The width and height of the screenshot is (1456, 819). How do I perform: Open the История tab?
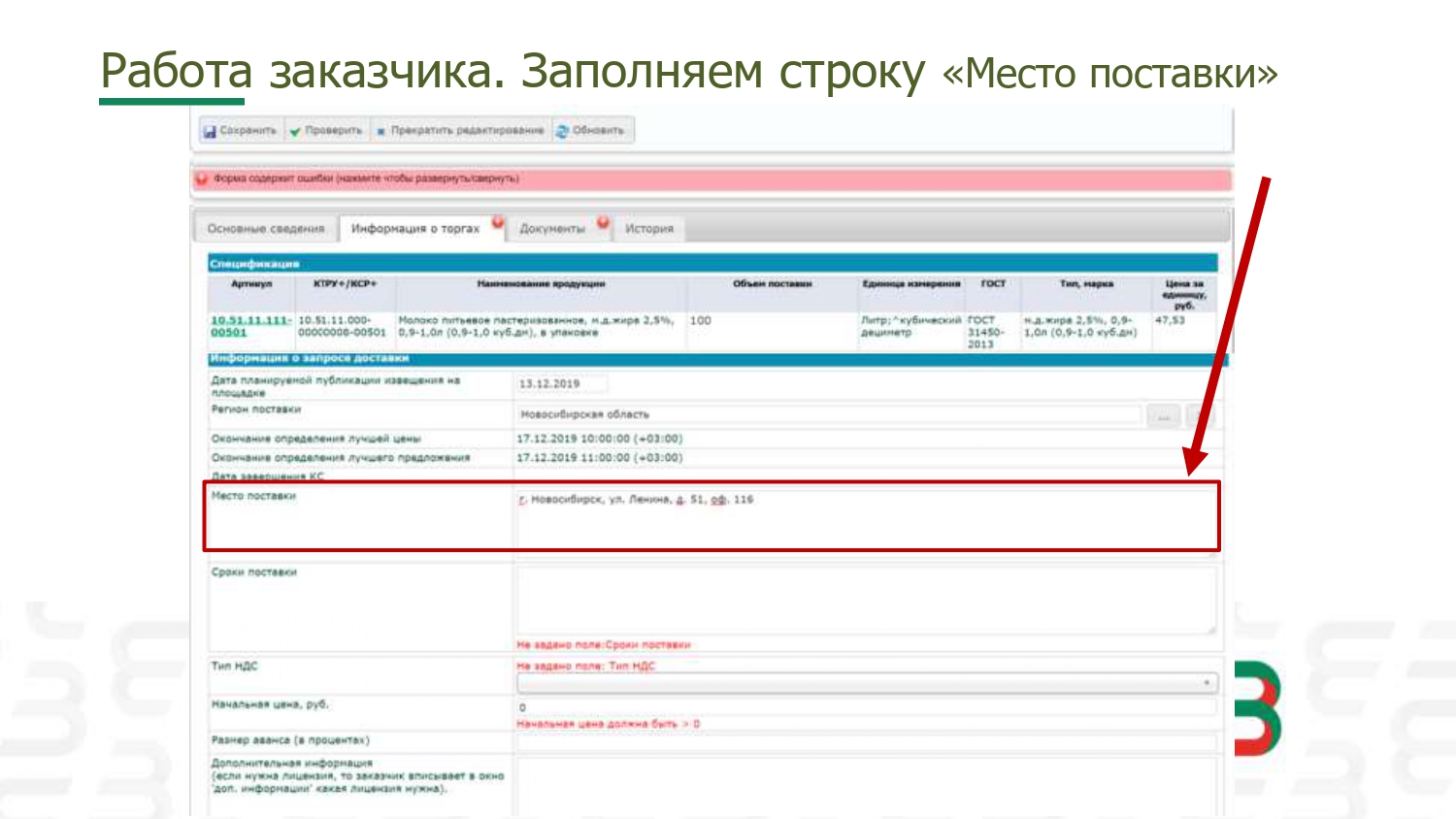point(648,229)
